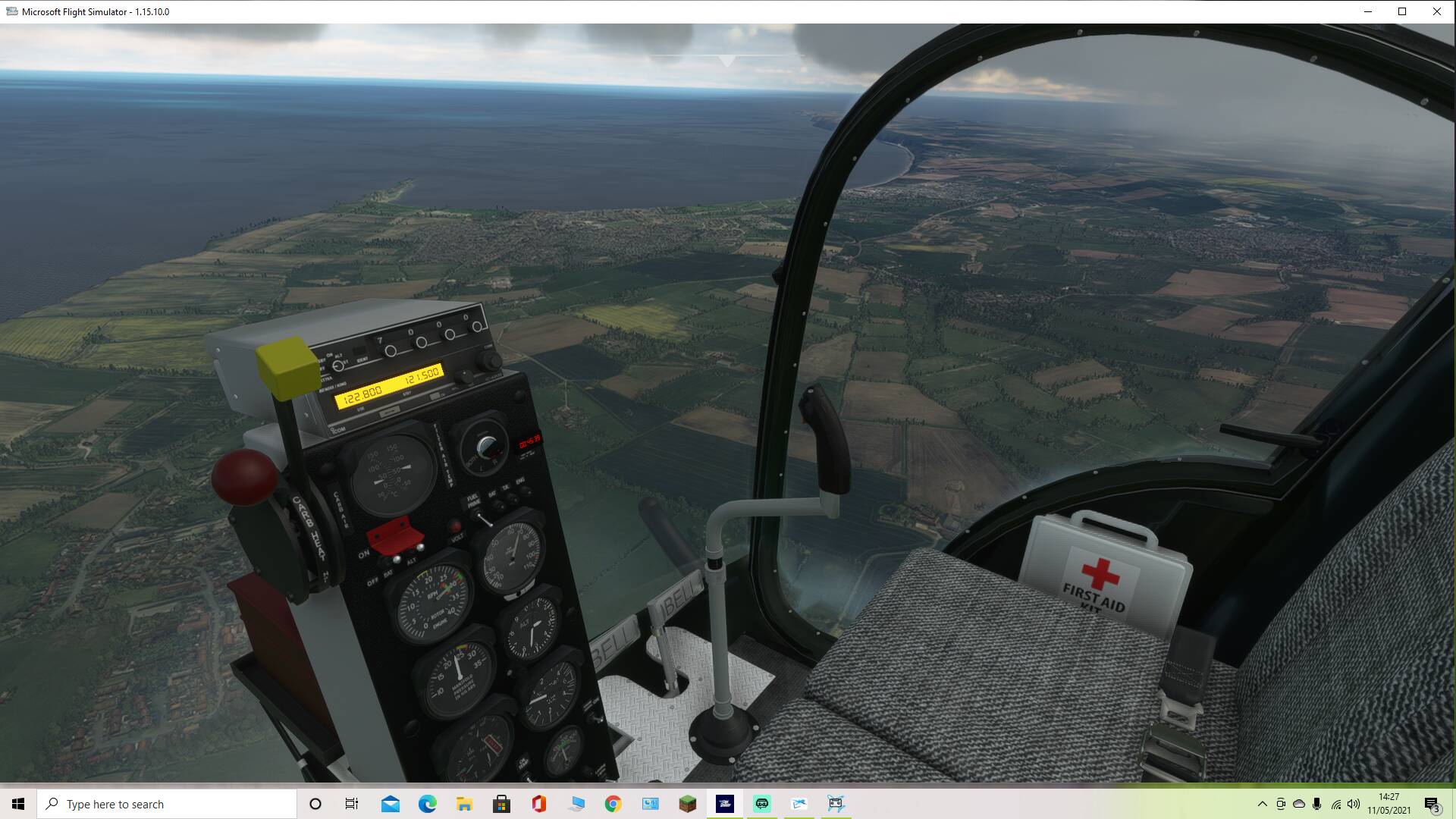Flip the red guarded switch cover
This screenshot has width=1456, height=819.
click(x=394, y=535)
